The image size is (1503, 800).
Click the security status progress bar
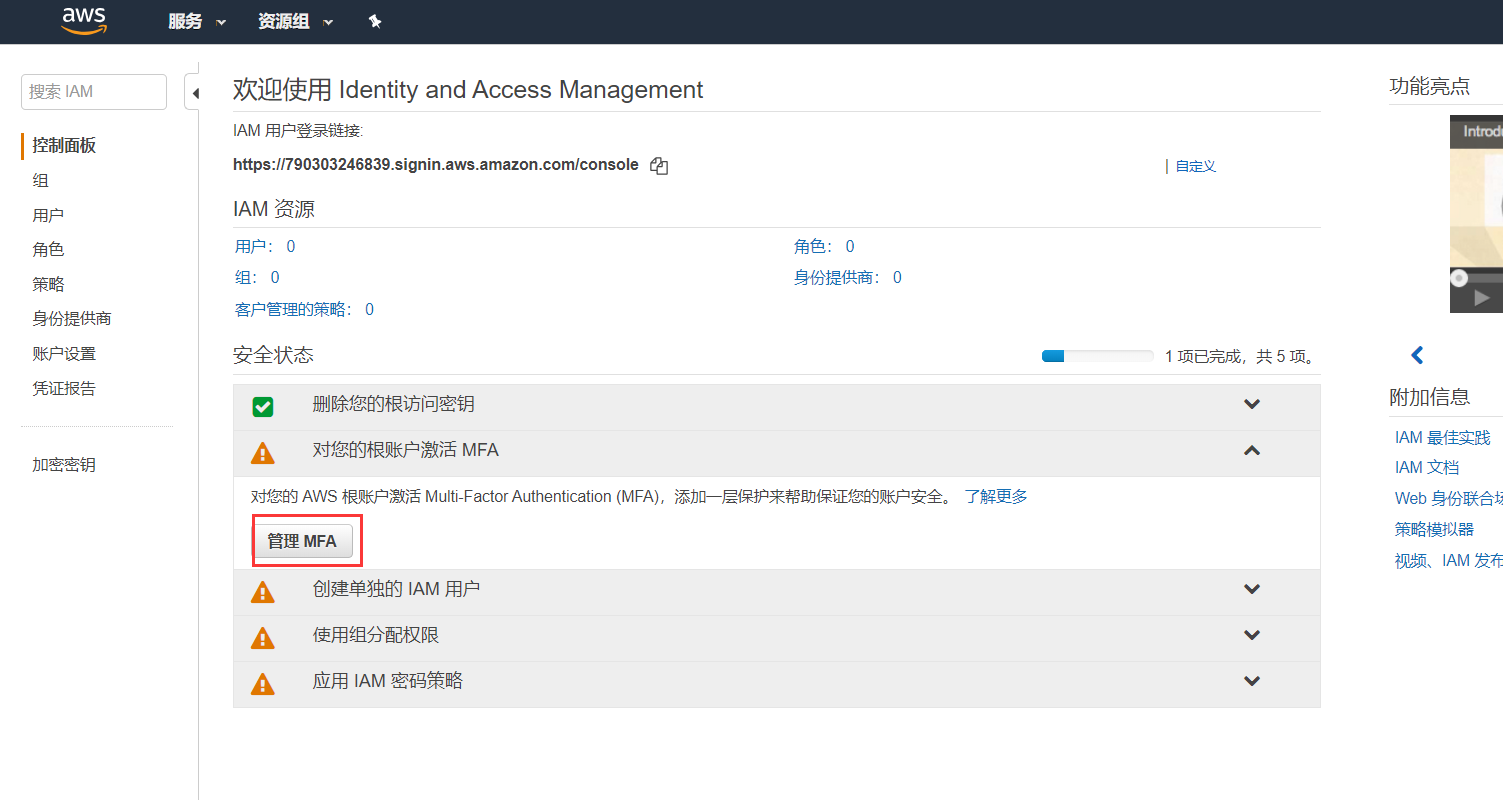click(x=1097, y=356)
